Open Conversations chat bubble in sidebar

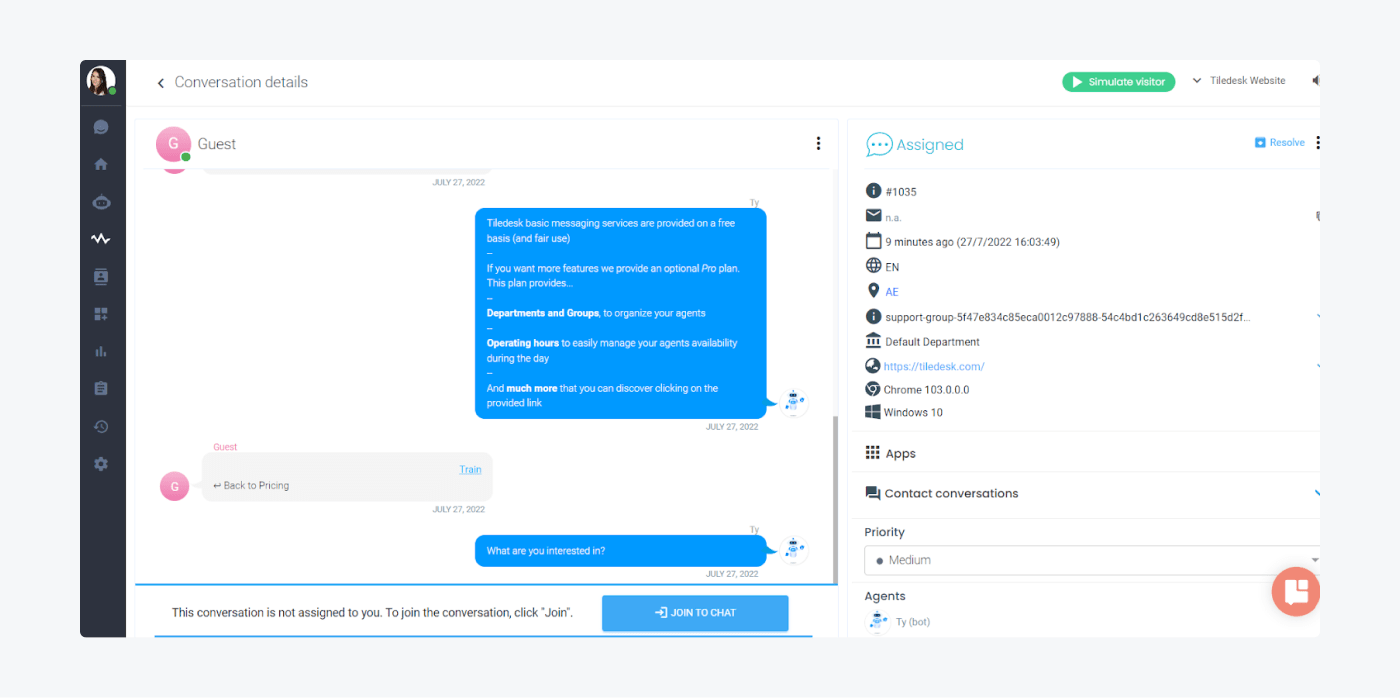click(101, 127)
